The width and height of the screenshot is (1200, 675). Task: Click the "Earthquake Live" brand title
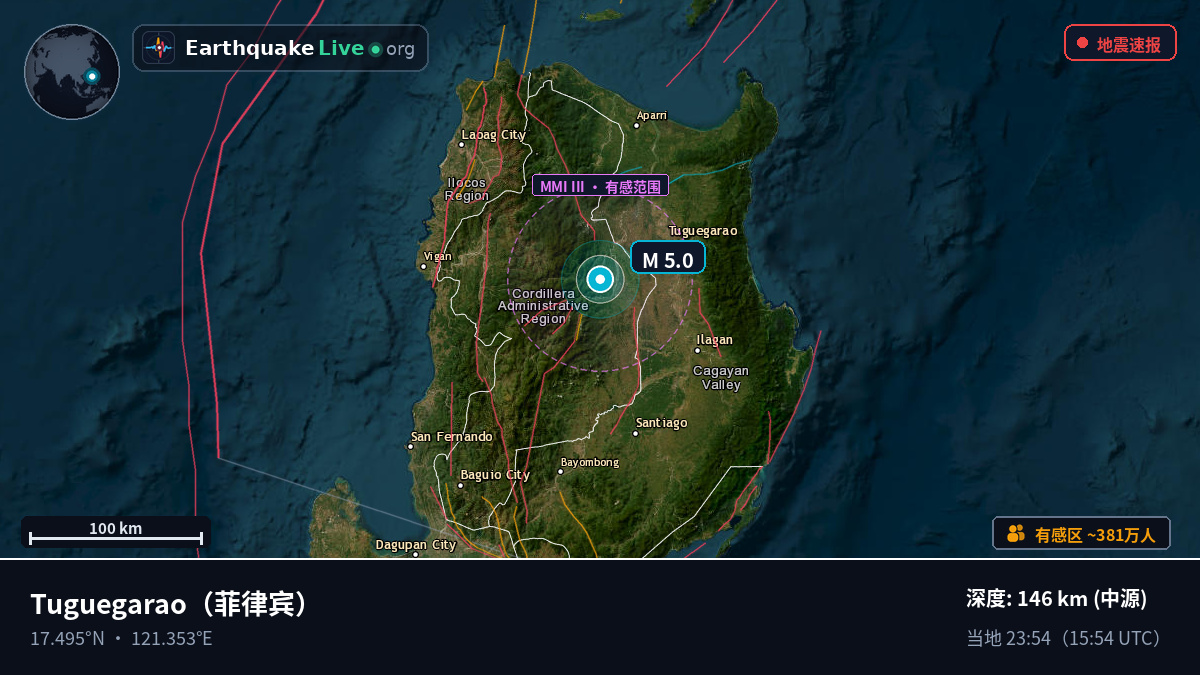click(x=274, y=48)
